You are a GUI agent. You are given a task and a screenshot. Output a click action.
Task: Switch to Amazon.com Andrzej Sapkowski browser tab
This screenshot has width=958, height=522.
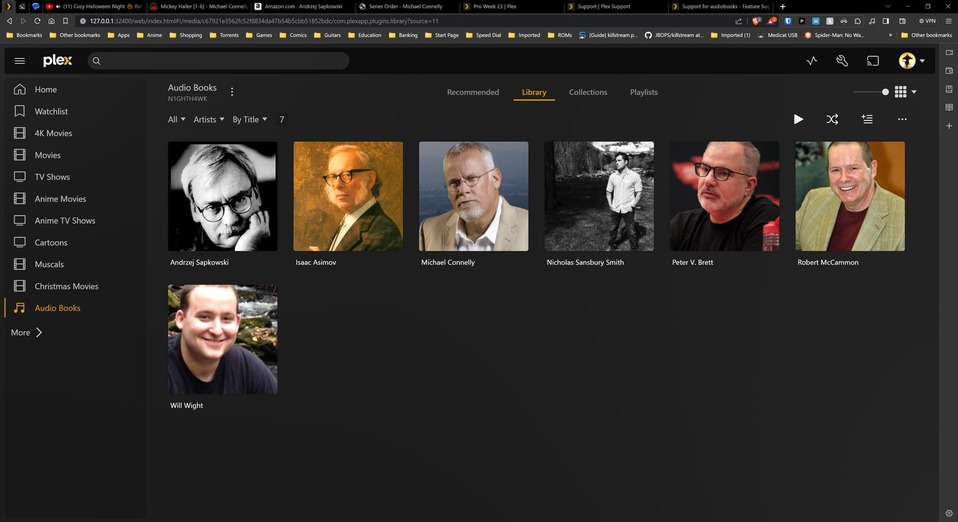302,6
